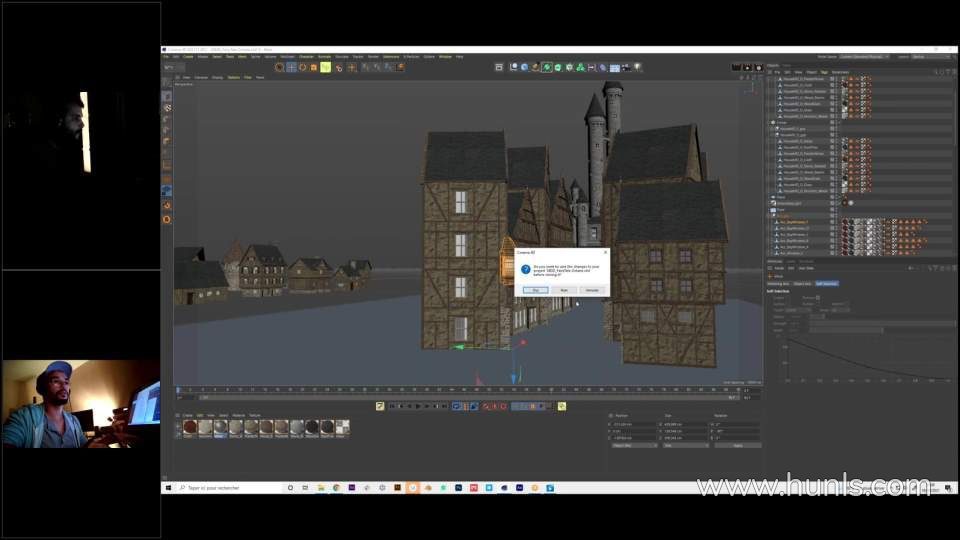Open File Explorer from the taskbar

coord(321,488)
